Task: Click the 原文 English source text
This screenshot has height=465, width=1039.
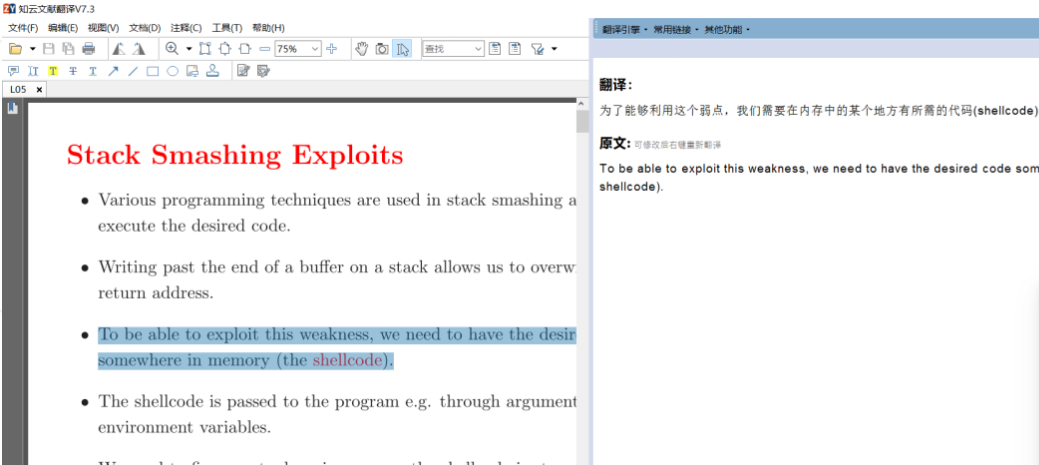Action: [819, 178]
